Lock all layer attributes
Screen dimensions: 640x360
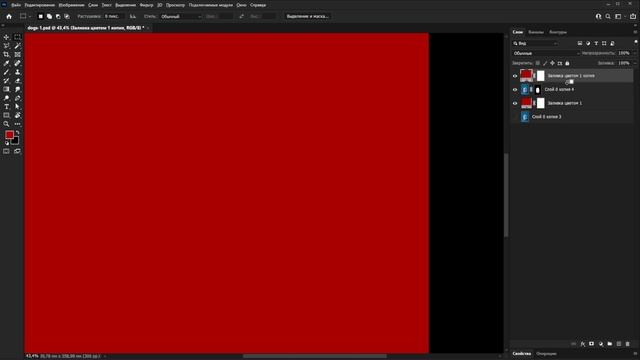point(567,63)
